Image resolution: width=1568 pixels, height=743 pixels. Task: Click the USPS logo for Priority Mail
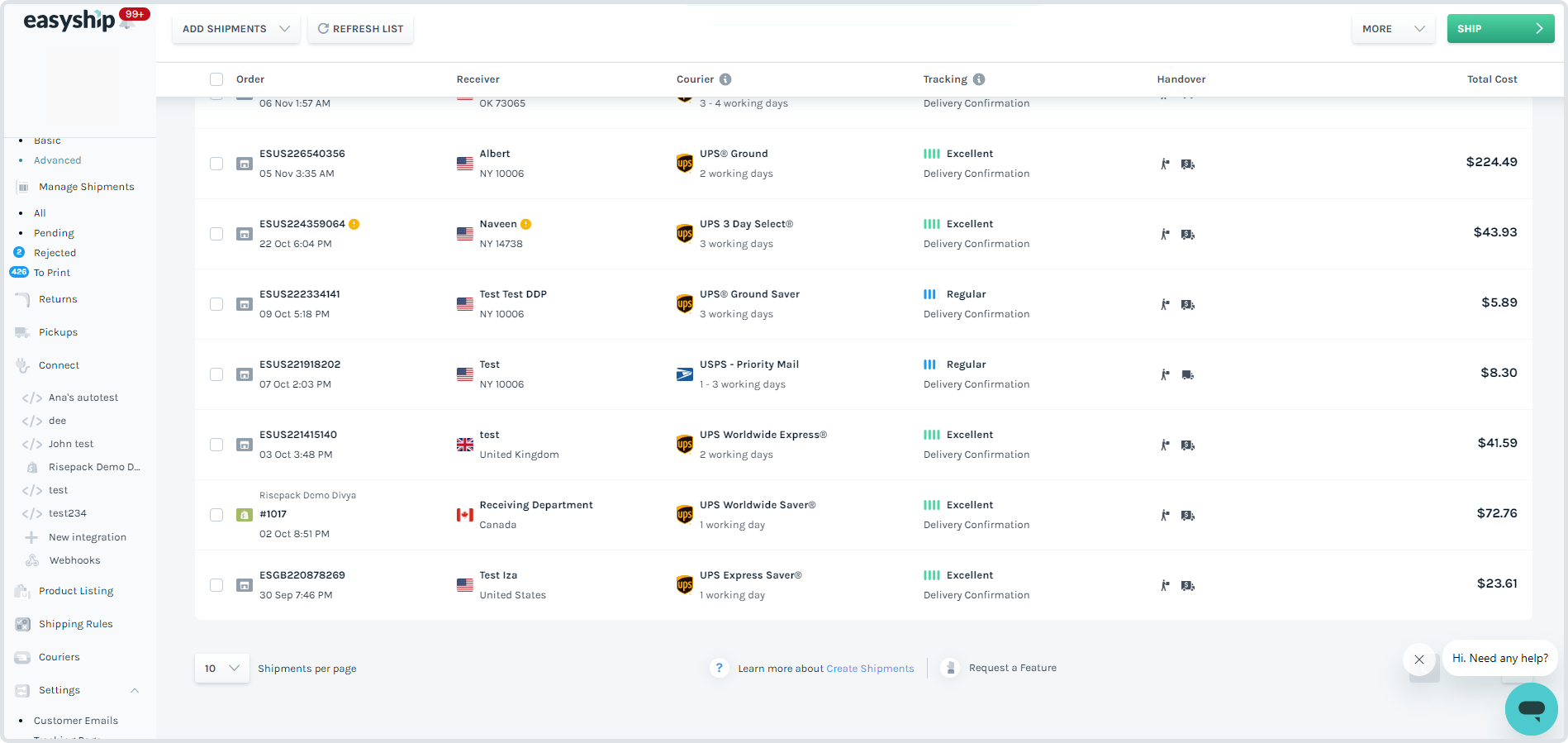coord(685,374)
